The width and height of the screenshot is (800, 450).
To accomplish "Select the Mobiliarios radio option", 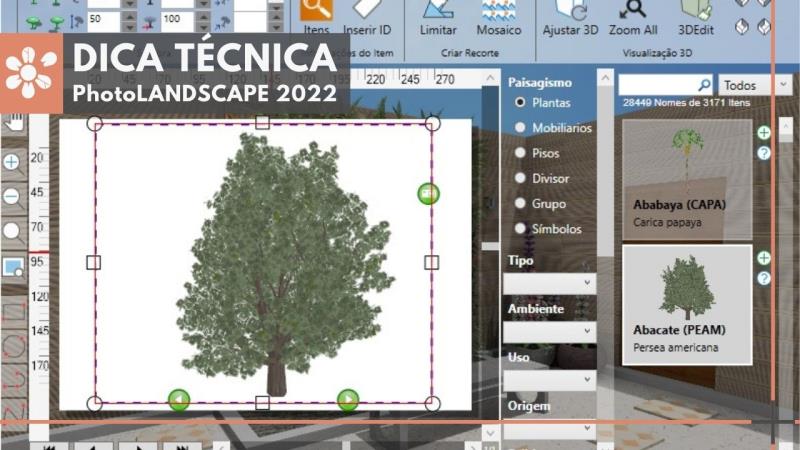I will (520, 128).
